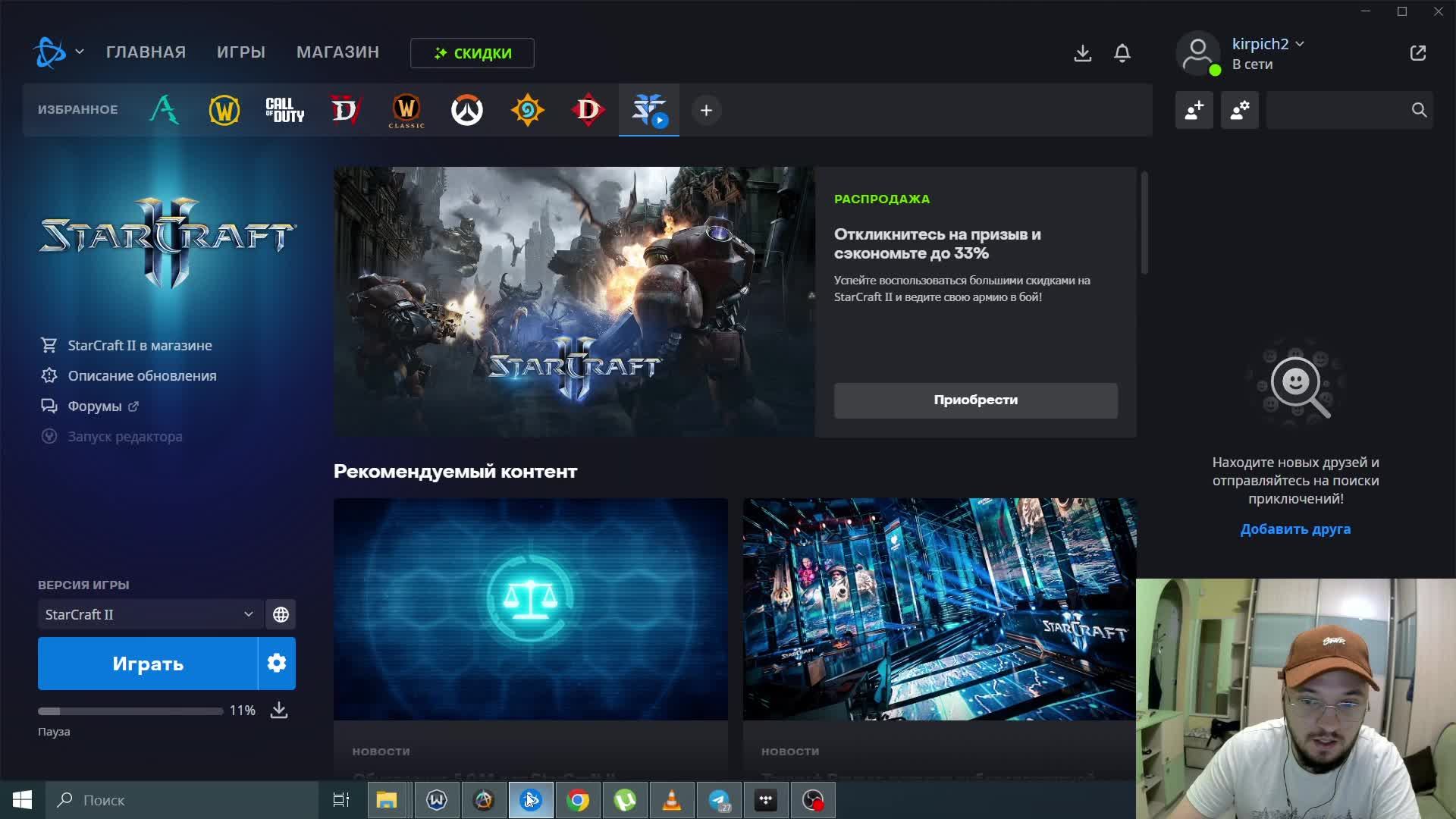1456x819 pixels.
Task: Open the notifications bell
Action: [1122, 53]
